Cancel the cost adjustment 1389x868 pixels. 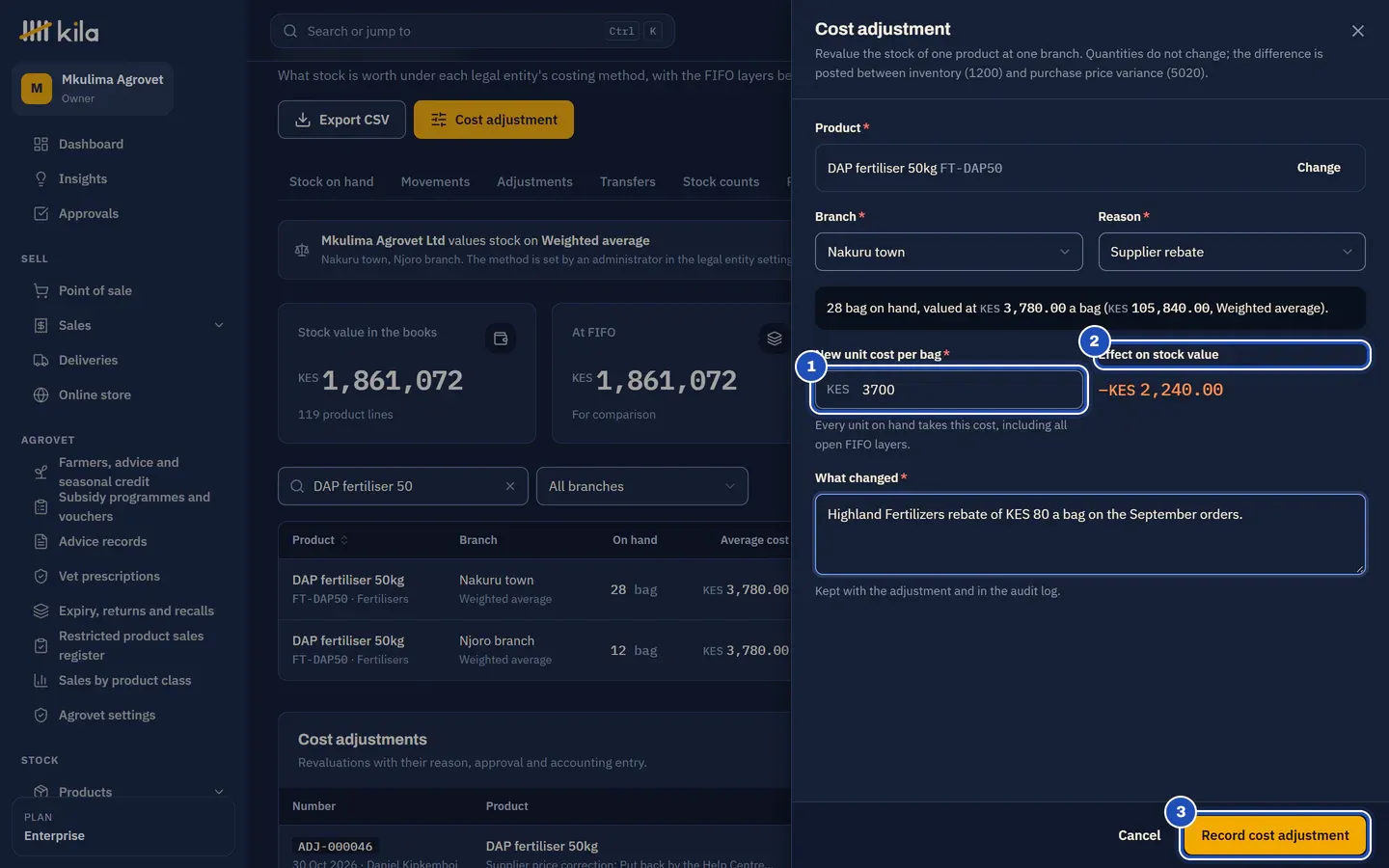(1139, 835)
